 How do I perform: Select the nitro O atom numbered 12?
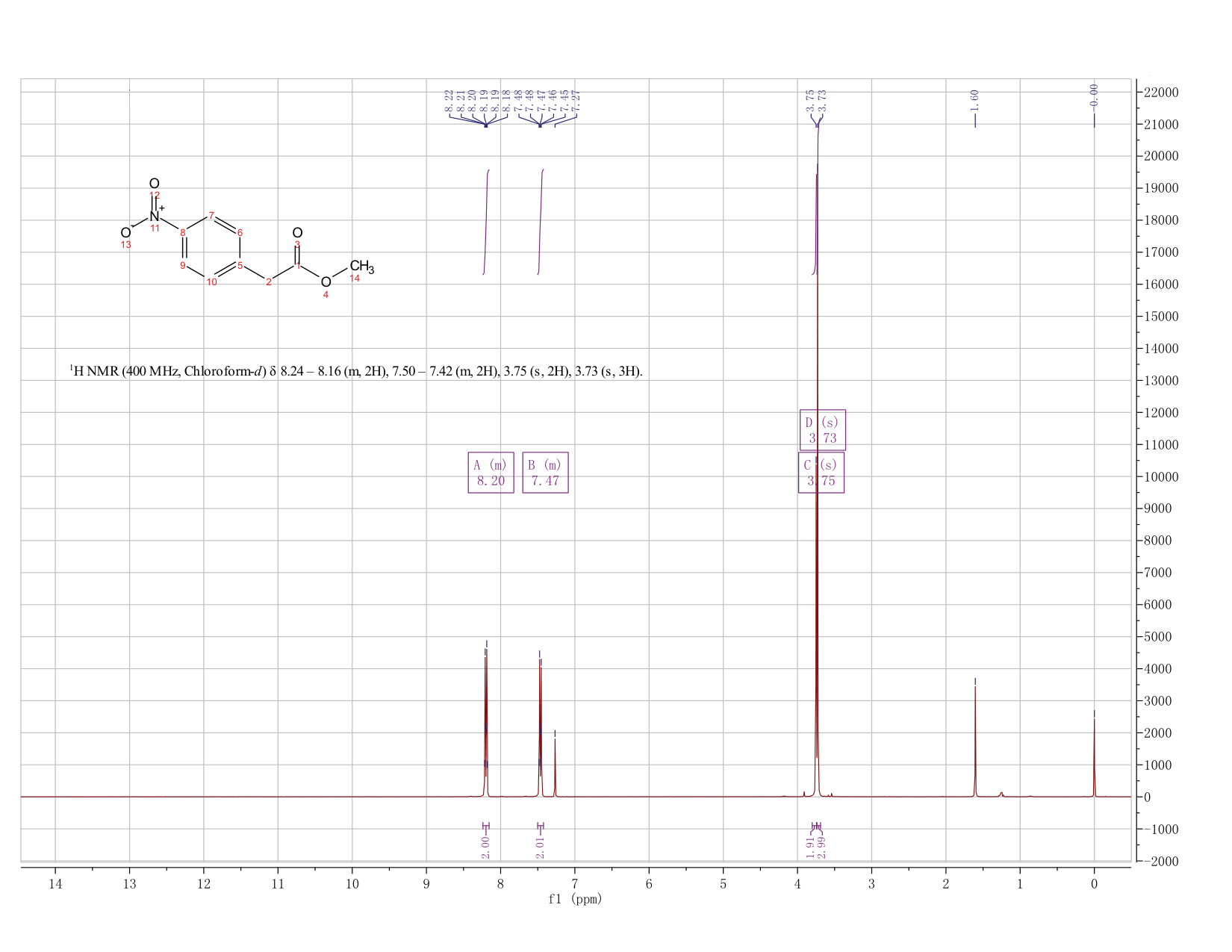tap(155, 184)
